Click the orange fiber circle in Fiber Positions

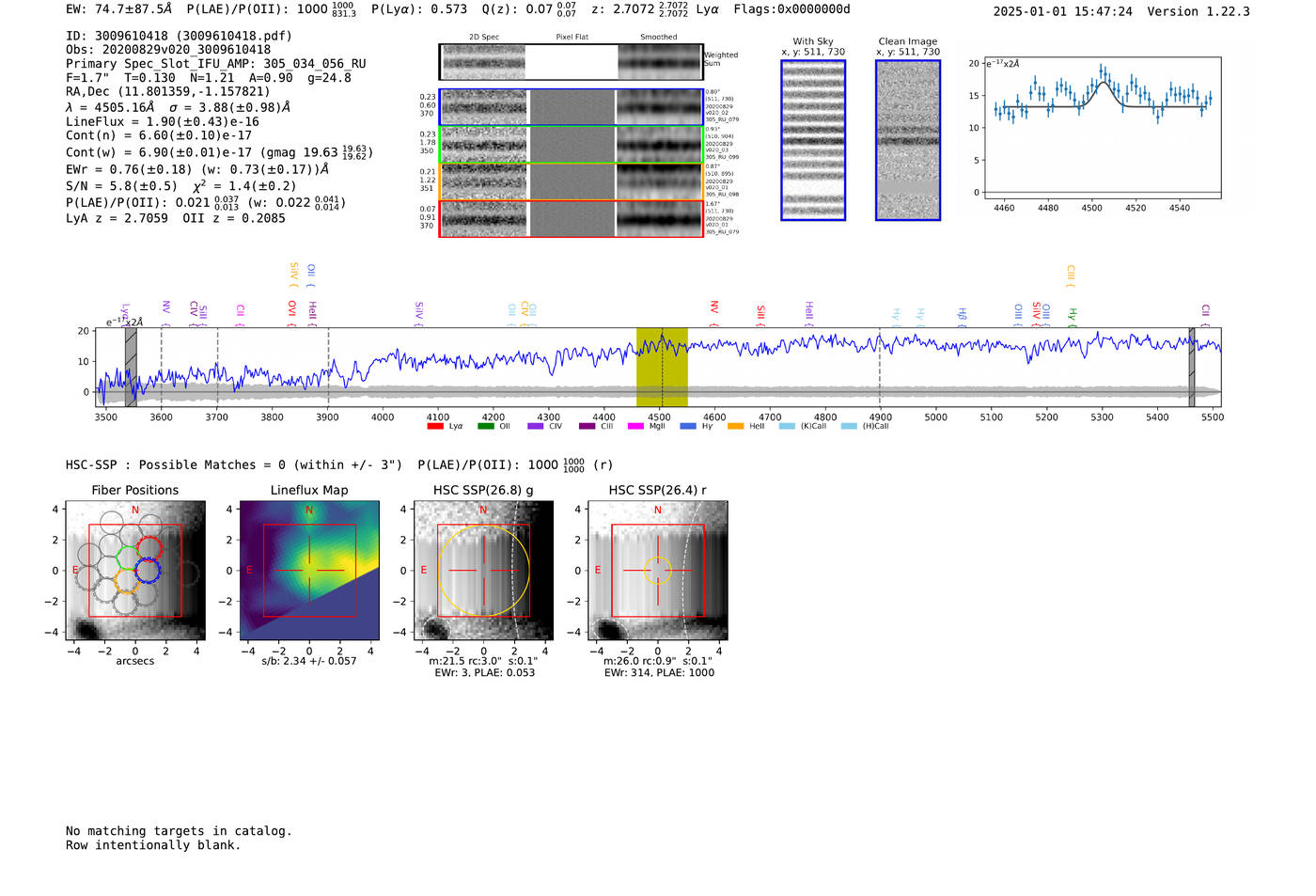[128, 580]
